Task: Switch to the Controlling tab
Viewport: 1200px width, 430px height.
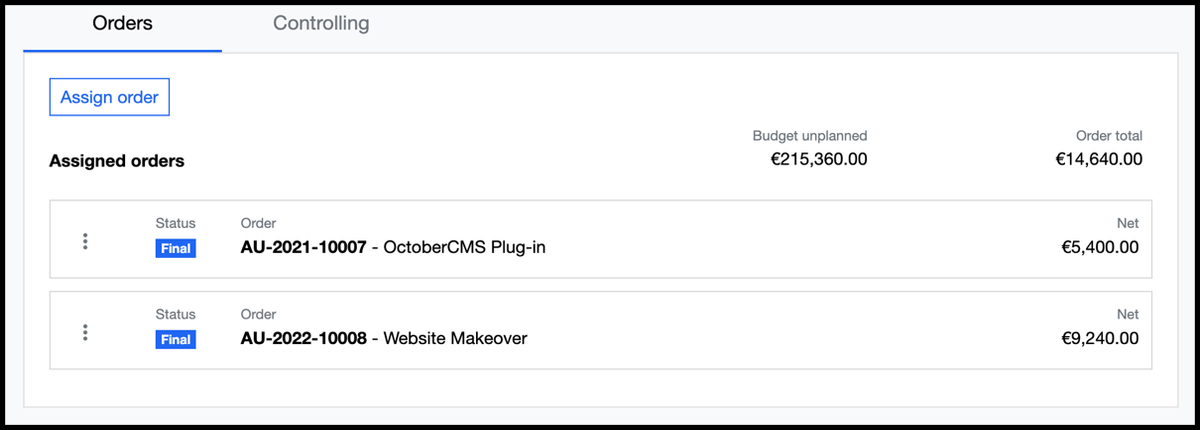Action: 321,22
